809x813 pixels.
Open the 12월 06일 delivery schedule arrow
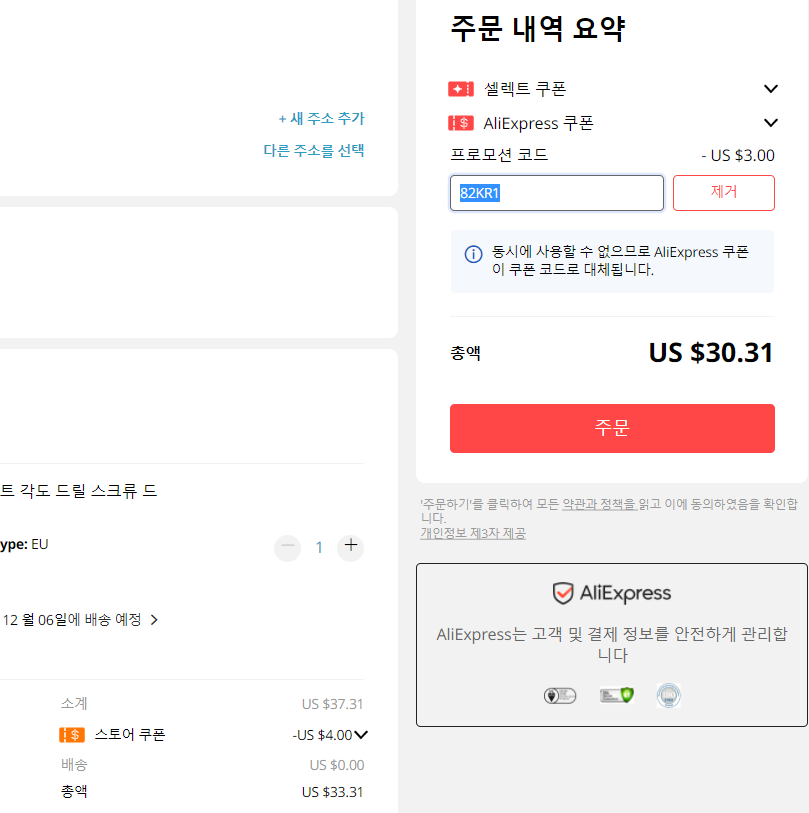(154, 620)
